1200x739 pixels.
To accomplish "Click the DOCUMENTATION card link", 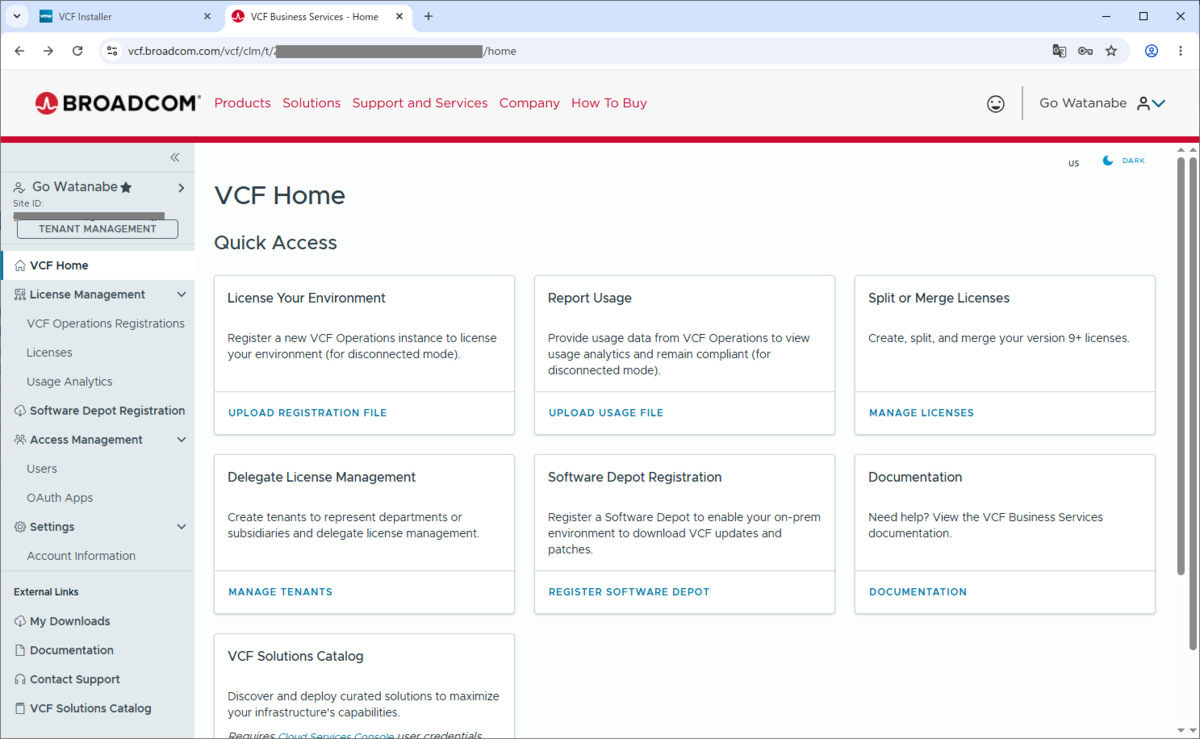I will (918, 592).
